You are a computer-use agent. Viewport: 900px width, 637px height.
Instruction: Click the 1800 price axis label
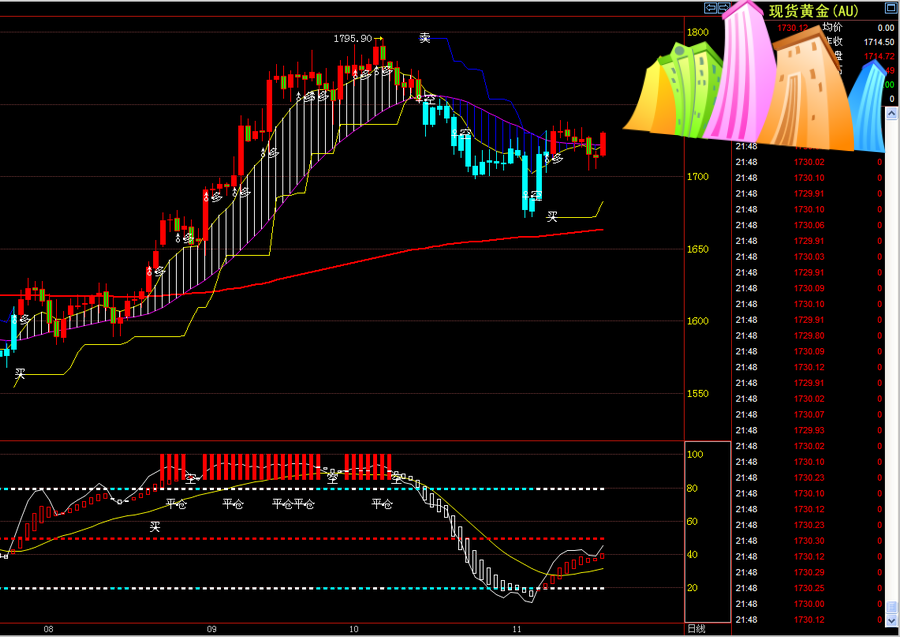coord(698,32)
